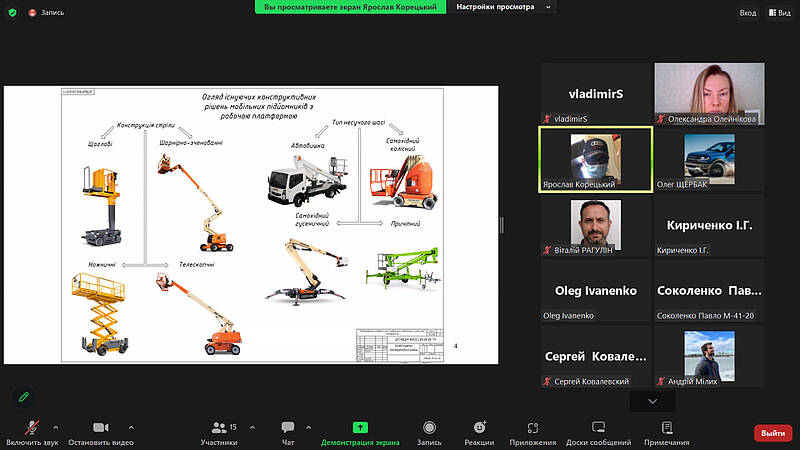Expand the participants options arrow
Screen dimensions: 800x450
(x=252, y=428)
